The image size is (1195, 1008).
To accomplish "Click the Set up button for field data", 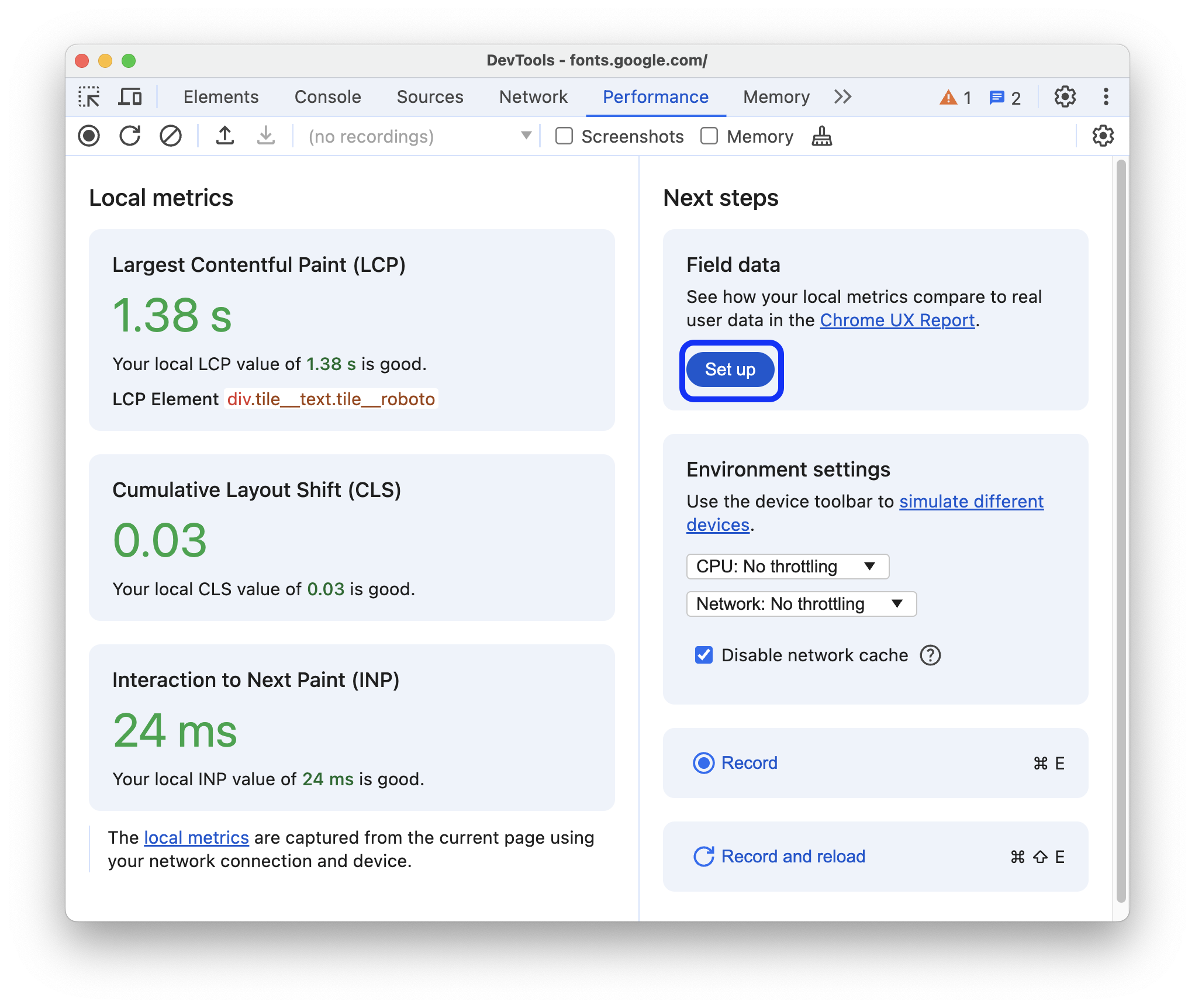I will [x=730, y=370].
